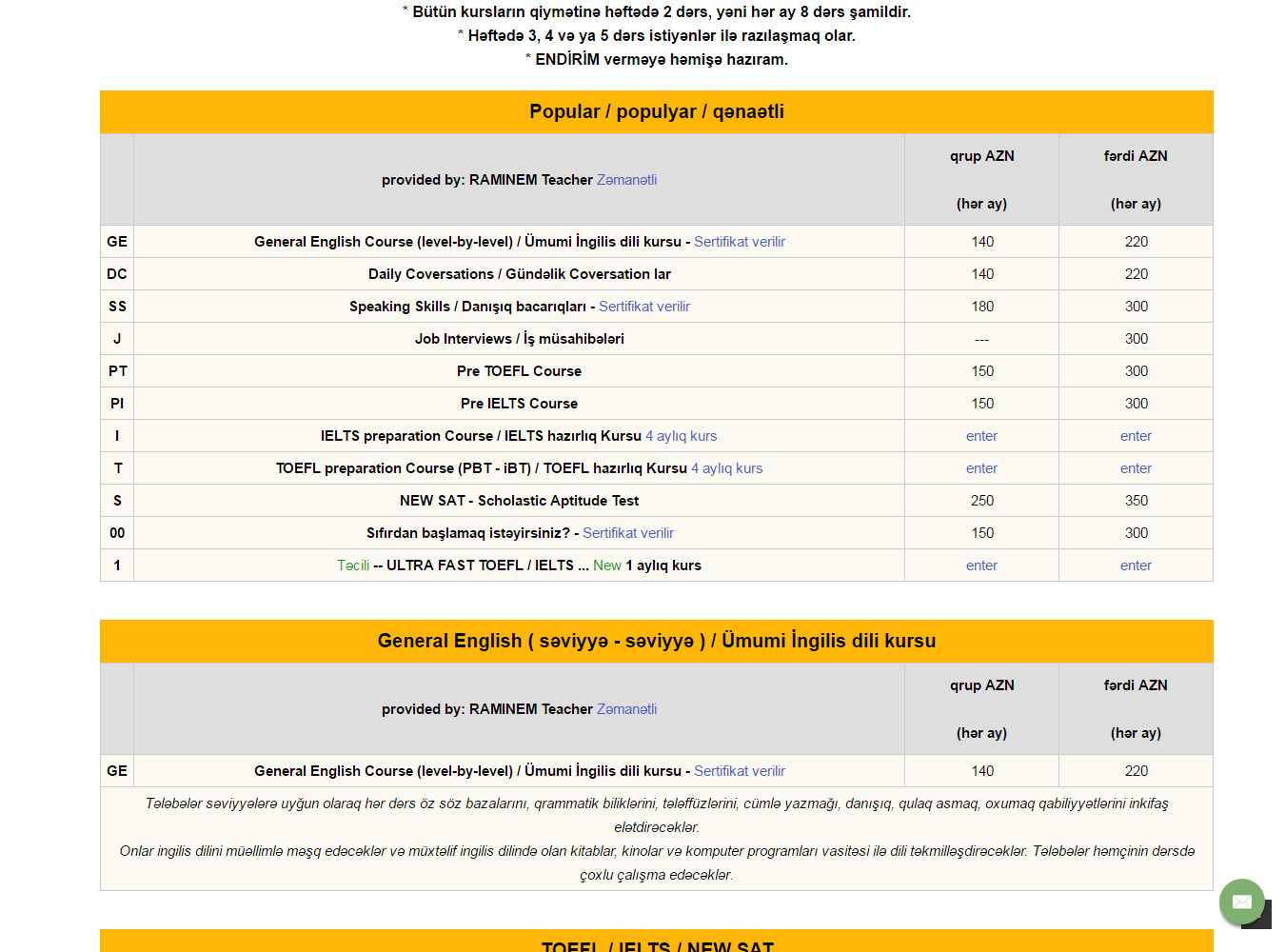Click Sertifikat verilir in Popular table's GE row
The height and width of the screenshot is (952, 1285).
point(739,242)
